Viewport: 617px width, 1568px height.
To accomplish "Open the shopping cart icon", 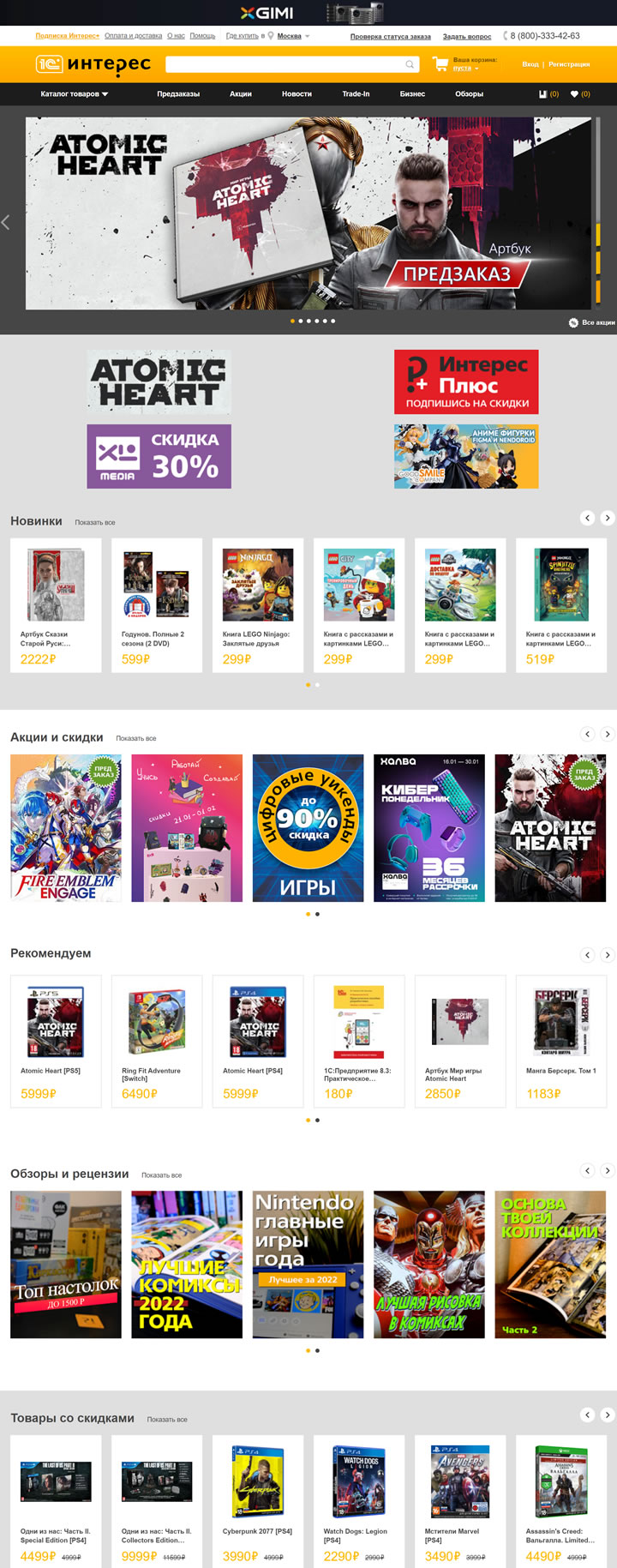I will point(440,63).
